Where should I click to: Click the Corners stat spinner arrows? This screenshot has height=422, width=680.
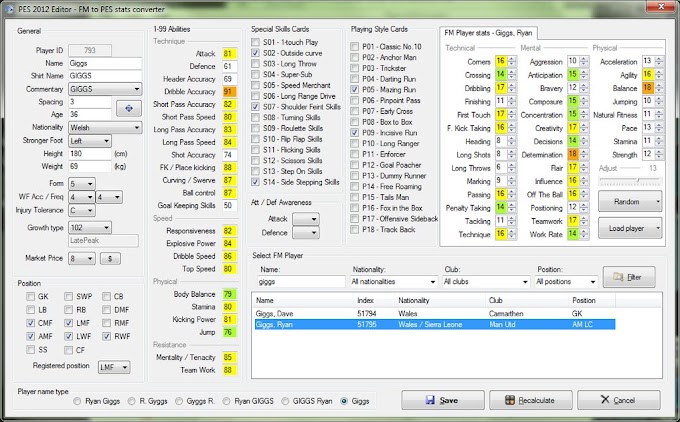tap(512, 62)
